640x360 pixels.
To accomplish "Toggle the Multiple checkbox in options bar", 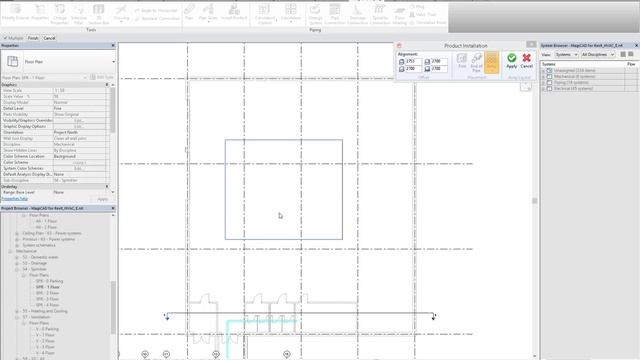I will tap(6, 38).
